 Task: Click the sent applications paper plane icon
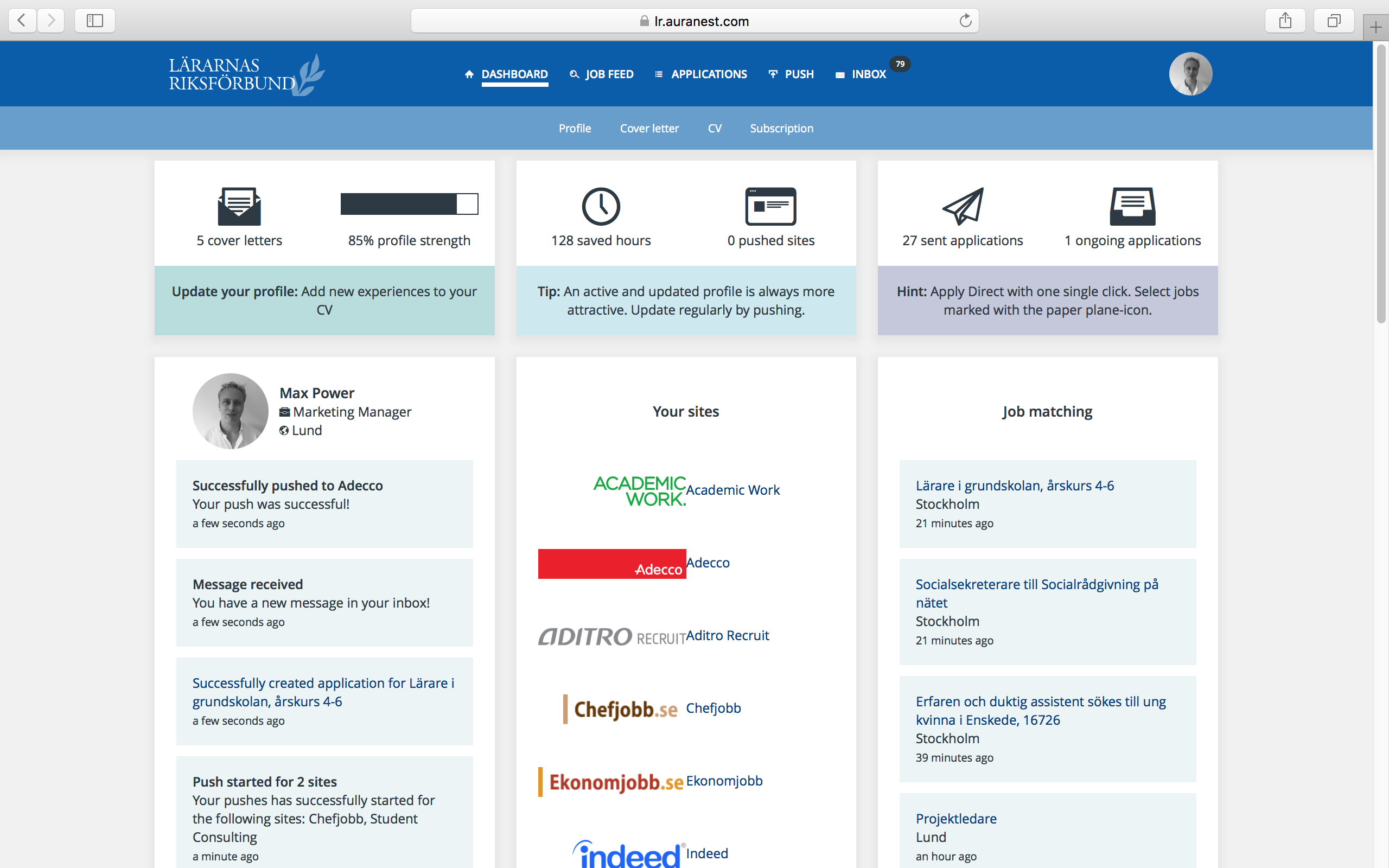963,206
